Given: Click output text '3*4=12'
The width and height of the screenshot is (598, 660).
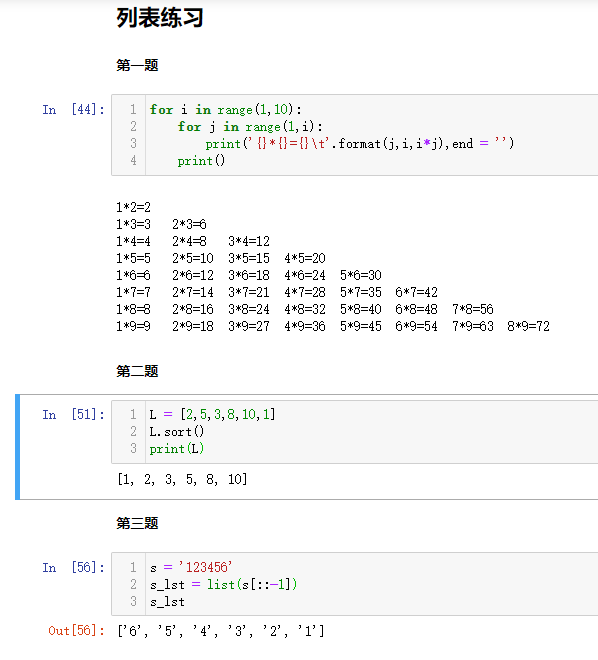Looking at the screenshot, I should pyautogui.click(x=249, y=241).
